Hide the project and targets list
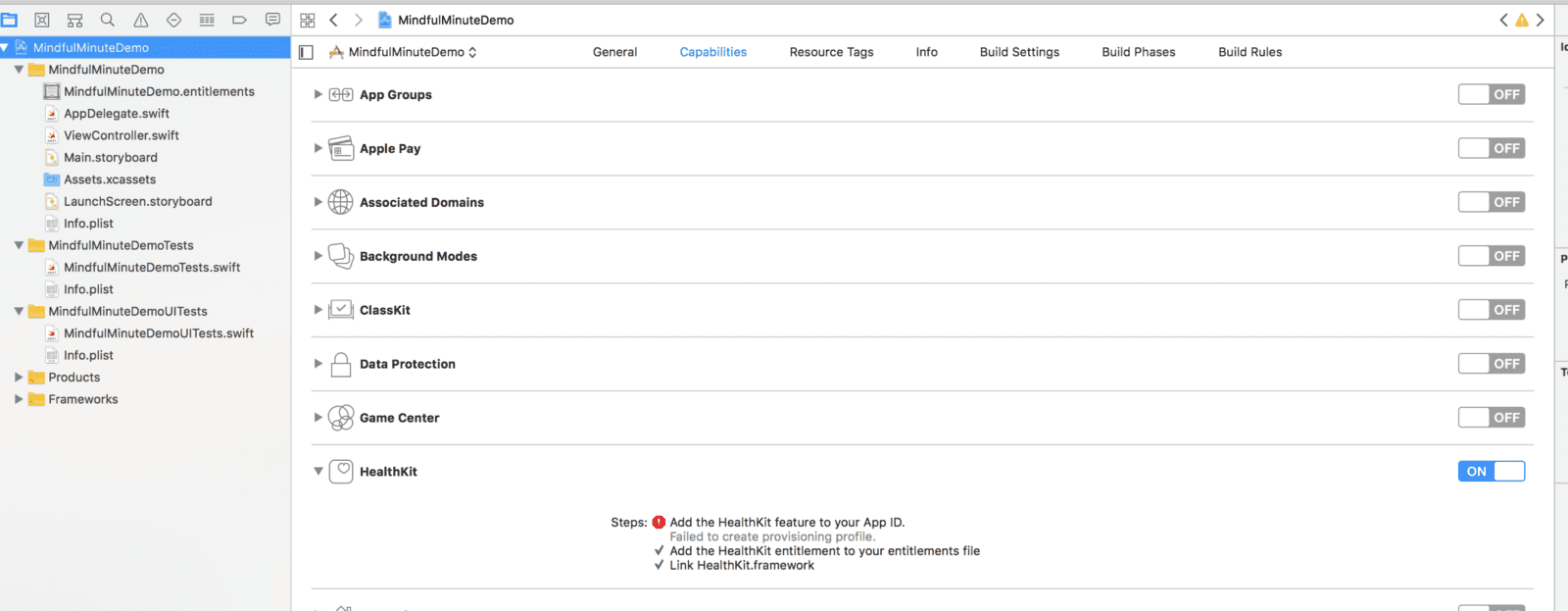This screenshot has height=611, width=1568. pyautogui.click(x=306, y=52)
